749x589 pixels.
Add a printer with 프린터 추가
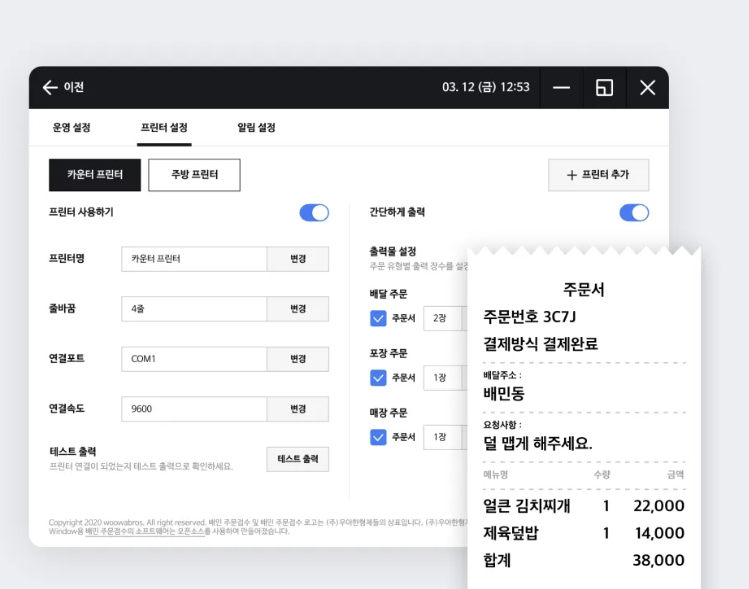pos(599,175)
